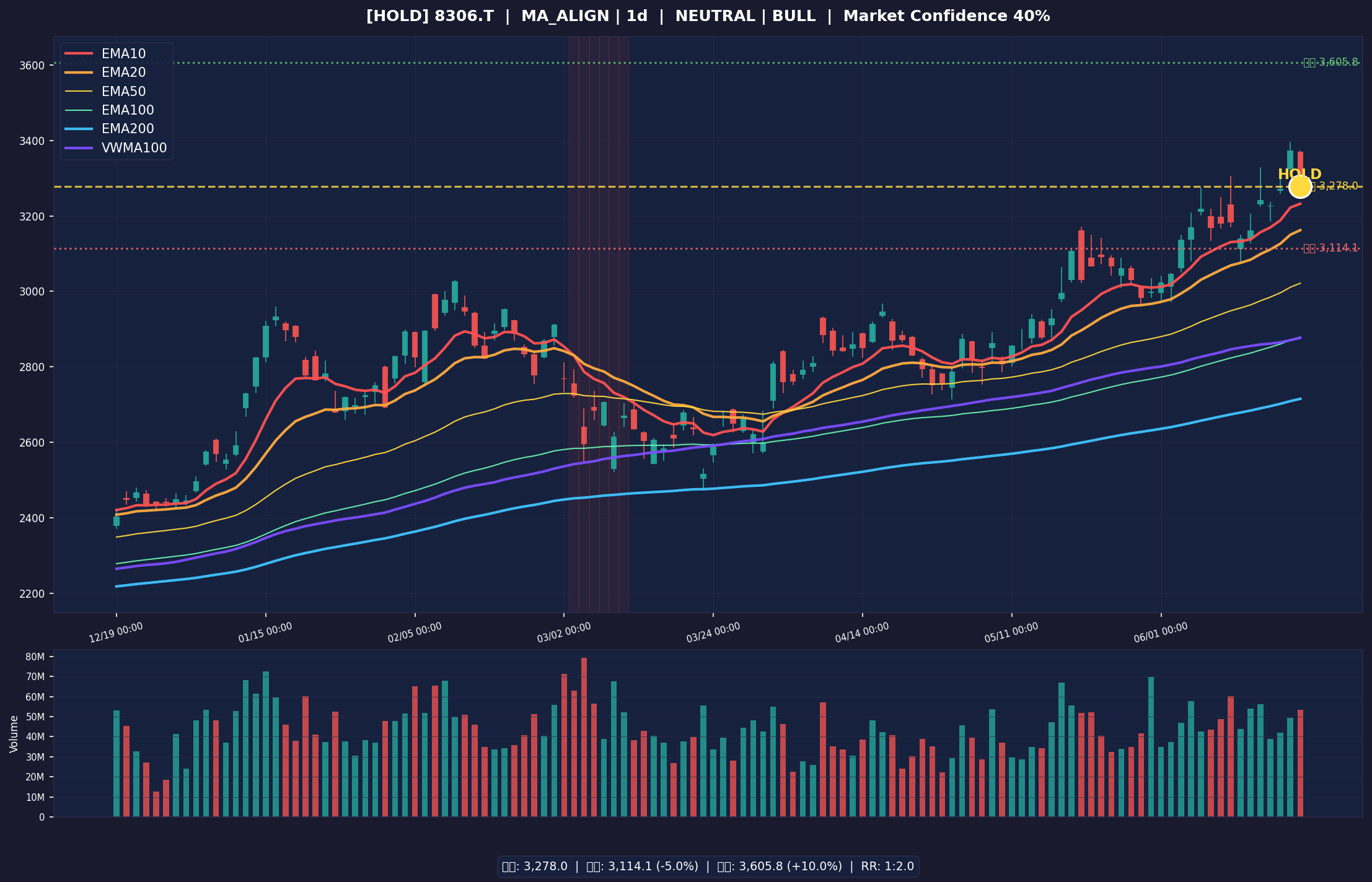Click the 03/24 00:00 date label
This screenshot has height=882, width=1372.
[713, 633]
